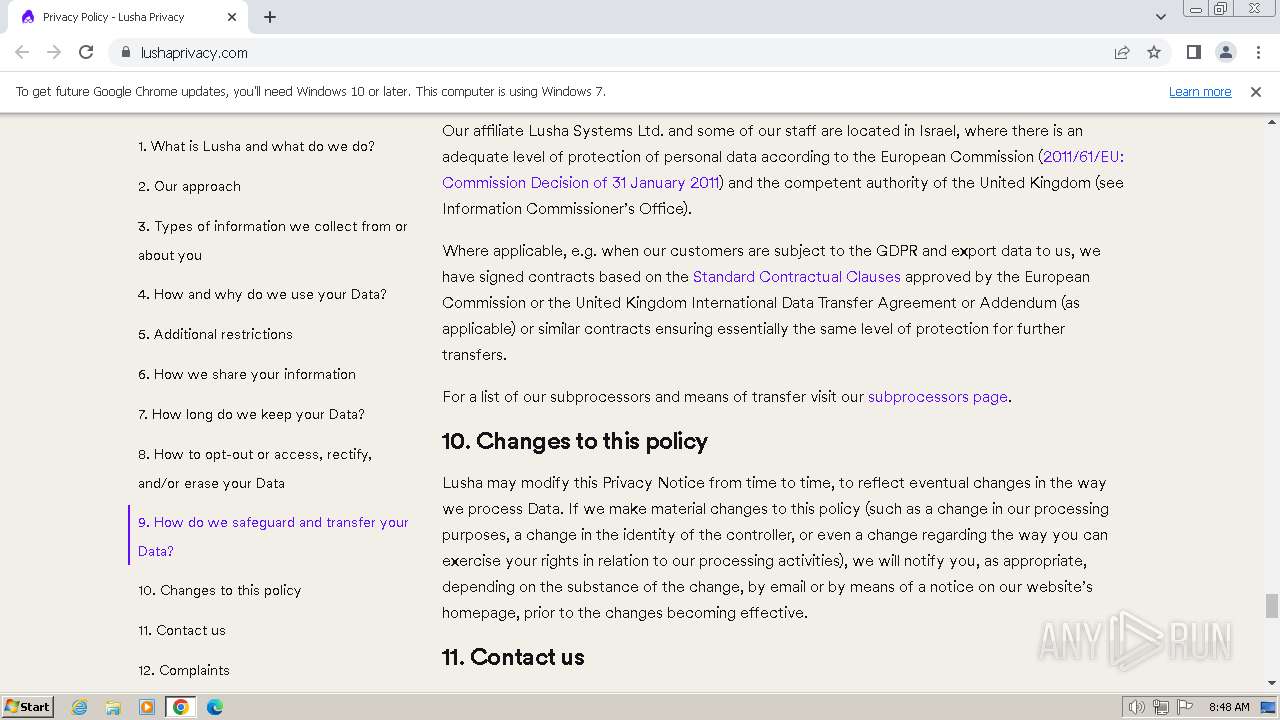1280x720 pixels.
Task: Go back to the previous page
Action: (x=22, y=53)
